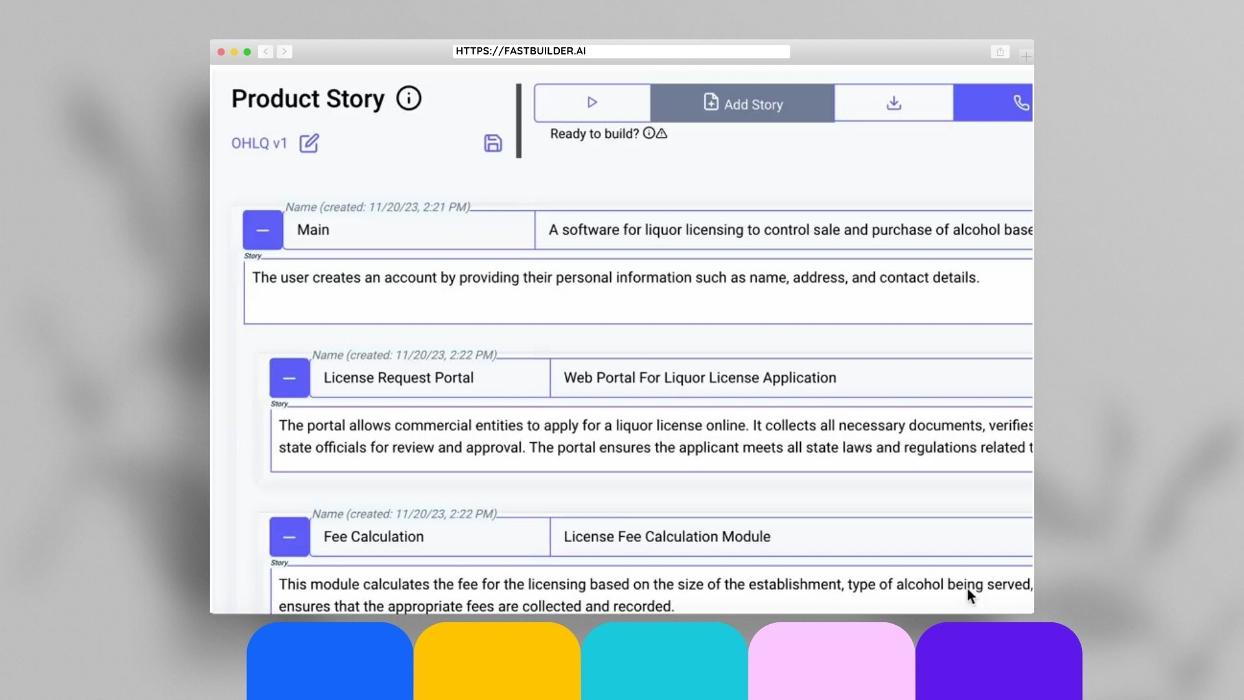Click the info circle beside Ready to build
This screenshot has height=700, width=1244.
coord(649,133)
